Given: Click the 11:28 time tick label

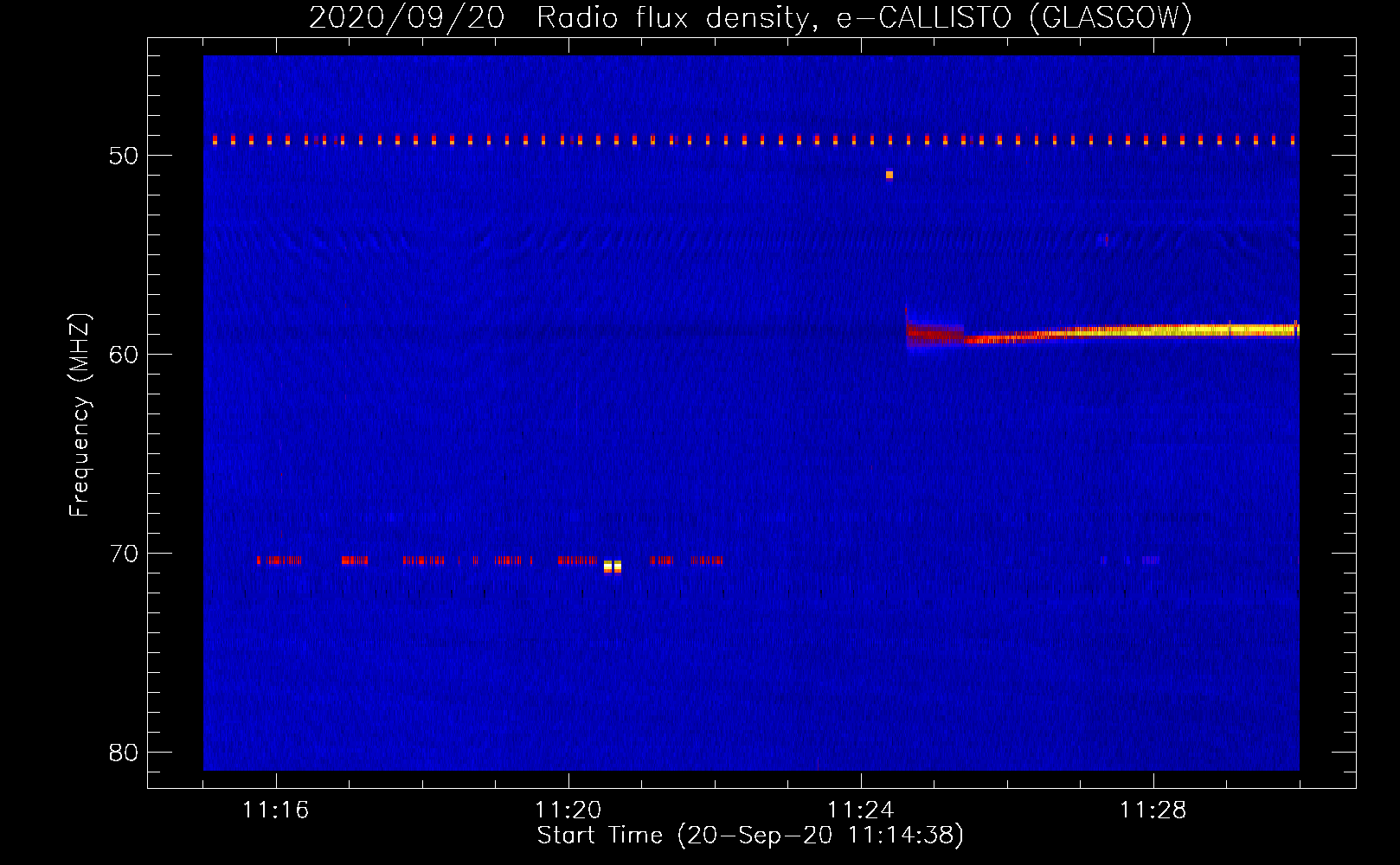Looking at the screenshot, I should pos(1153,811).
